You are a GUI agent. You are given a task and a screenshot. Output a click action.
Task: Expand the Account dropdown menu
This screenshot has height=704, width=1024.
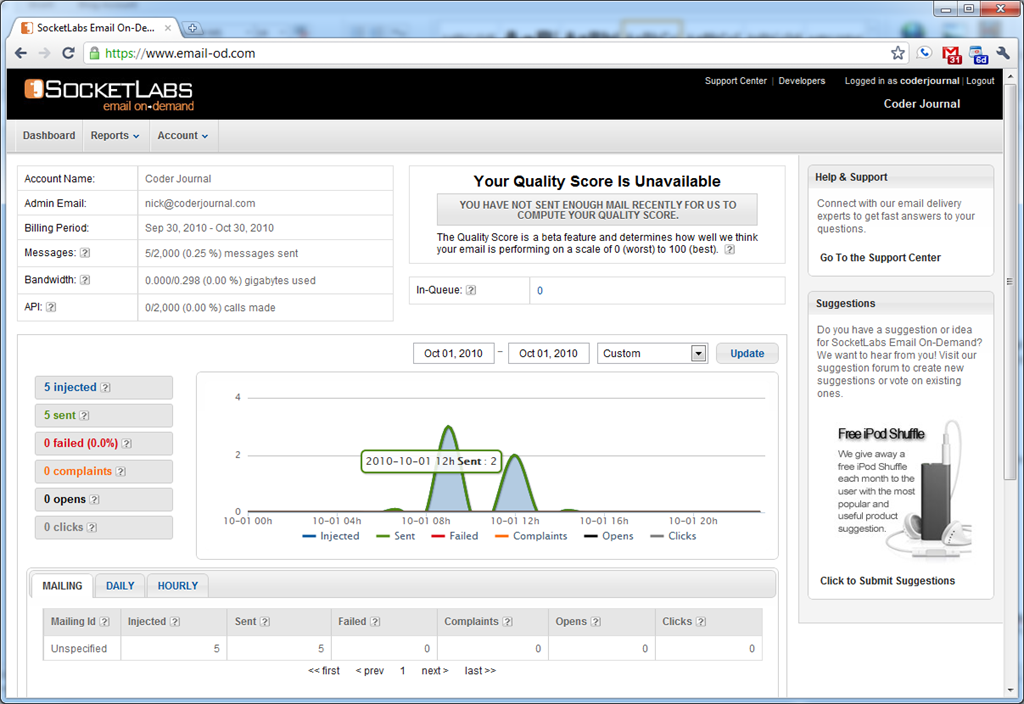click(x=182, y=136)
